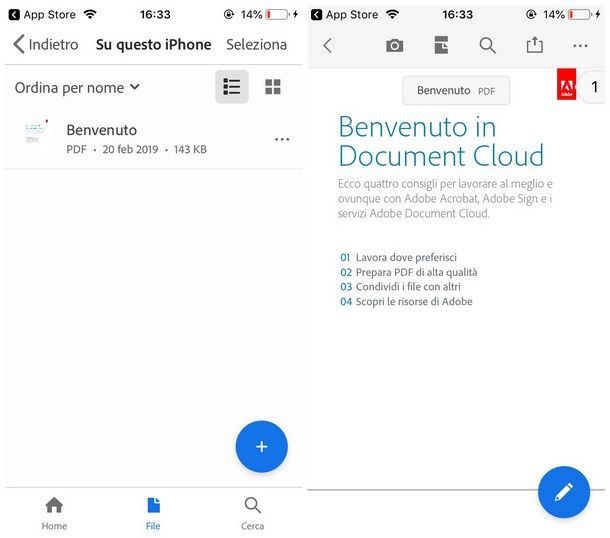This screenshot has width=610, height=538.
Task: Click the Benvenuto file thumbnail
Action: click(x=37, y=139)
